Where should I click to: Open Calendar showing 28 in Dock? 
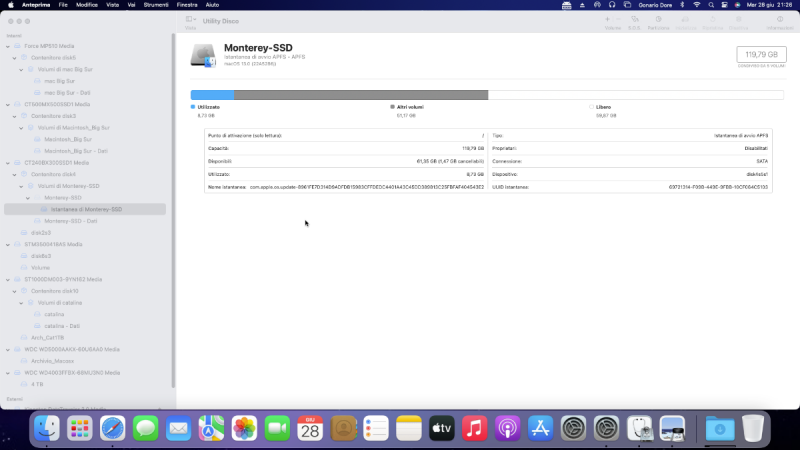[310, 428]
